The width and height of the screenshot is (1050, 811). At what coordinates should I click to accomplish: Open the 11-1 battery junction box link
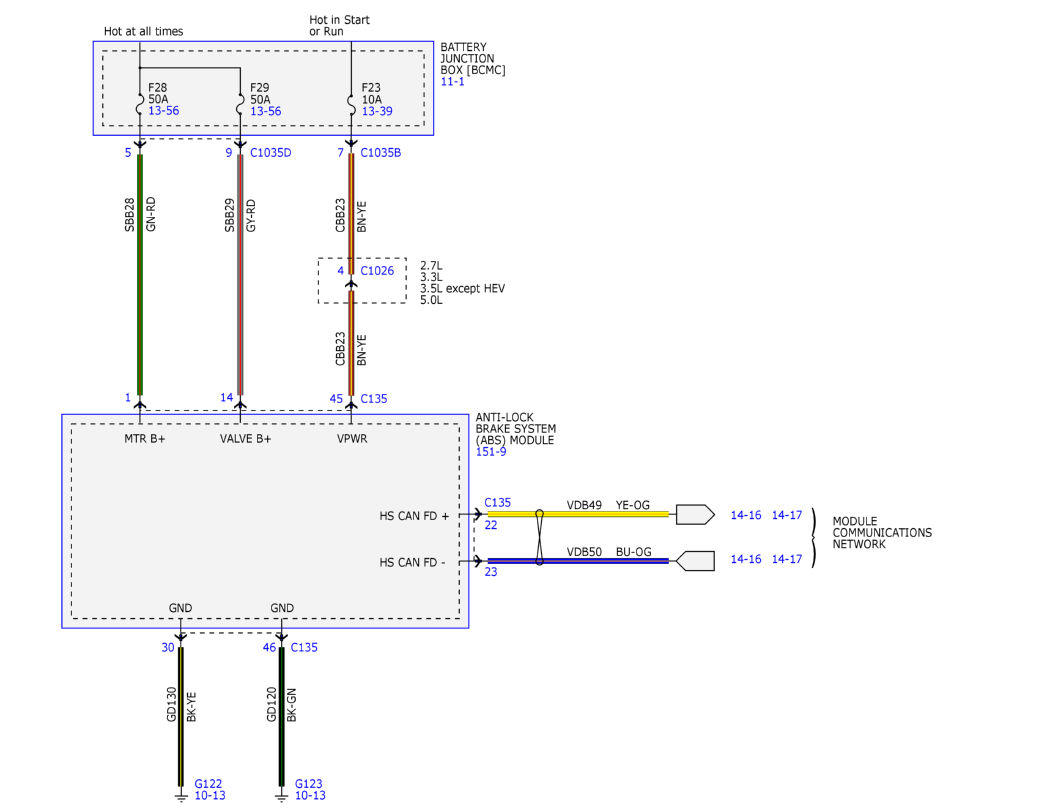tap(452, 82)
